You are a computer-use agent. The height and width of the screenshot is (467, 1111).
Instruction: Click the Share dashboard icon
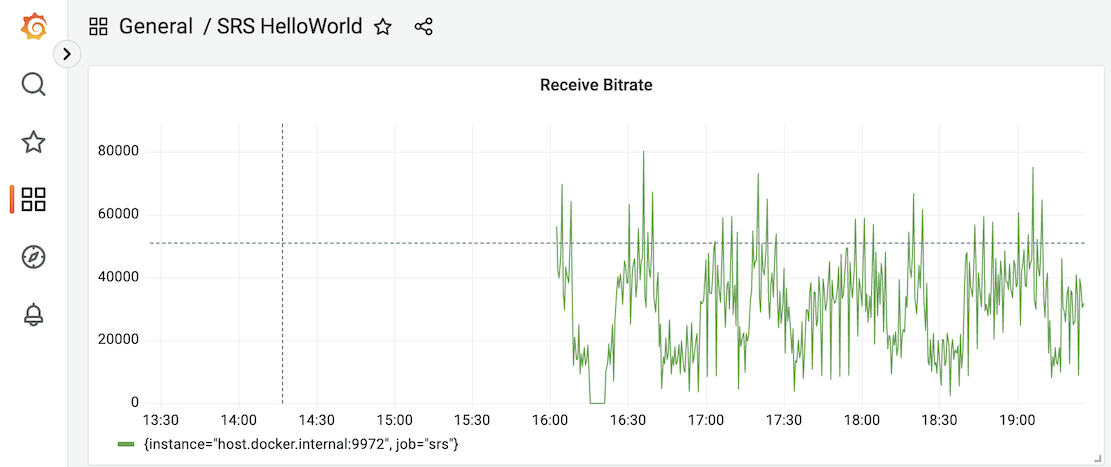[x=423, y=27]
